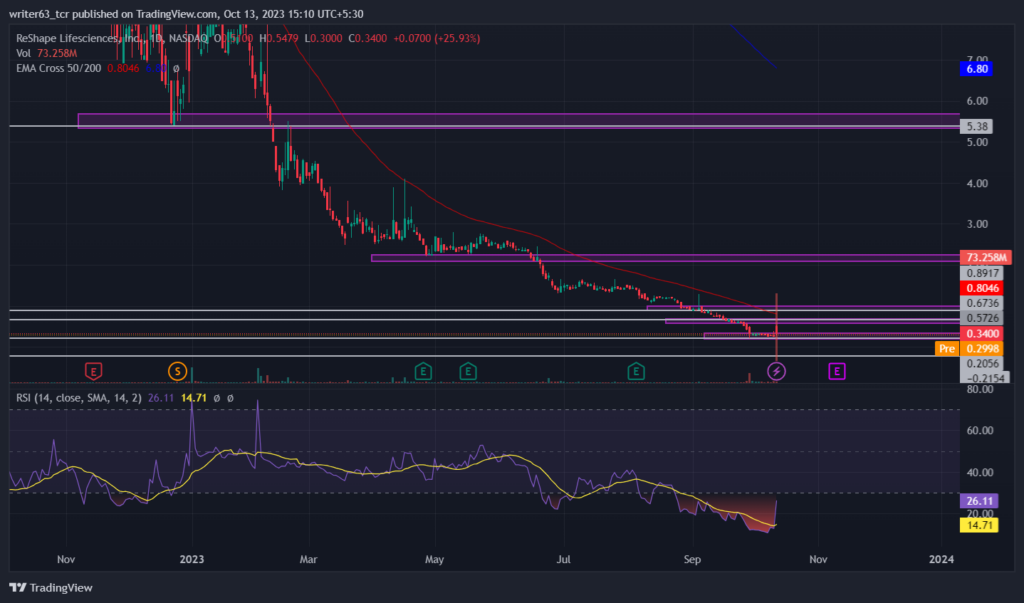Click the TradingView logo at bottom
The width and height of the screenshot is (1024, 603).
coord(51,588)
